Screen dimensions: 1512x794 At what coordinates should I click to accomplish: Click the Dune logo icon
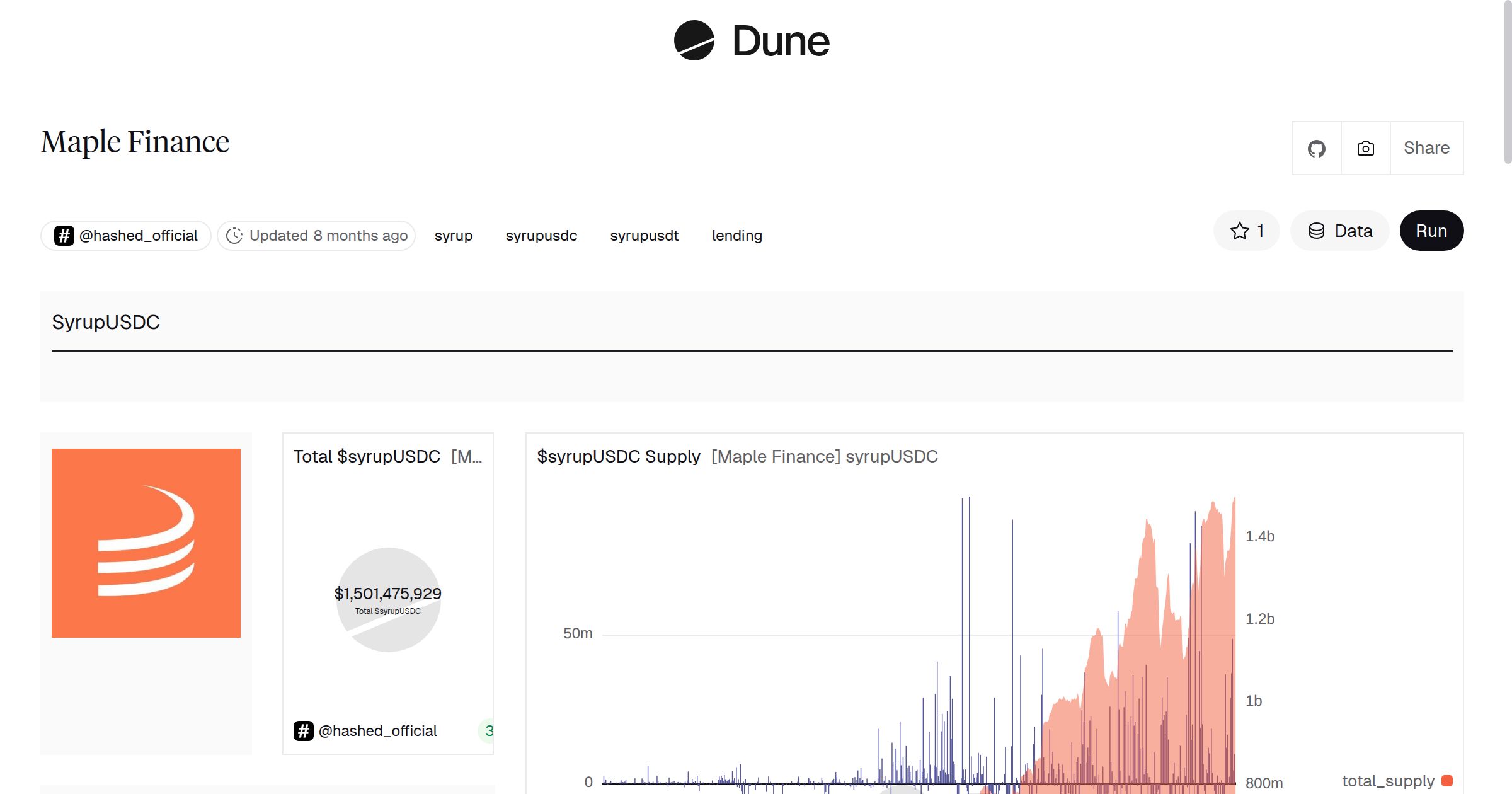[694, 41]
